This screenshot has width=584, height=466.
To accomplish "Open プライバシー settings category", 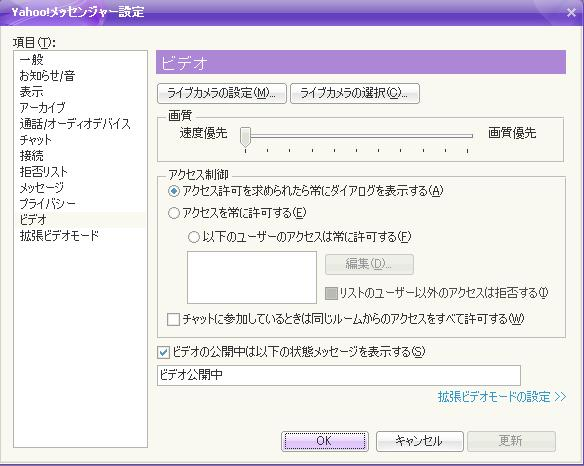I will (x=47, y=204).
